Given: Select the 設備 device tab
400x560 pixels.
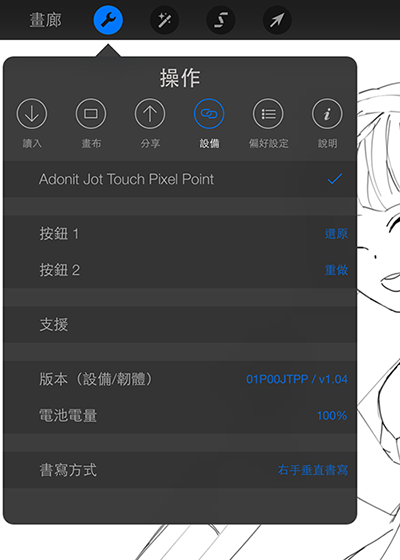Looking at the screenshot, I should [x=209, y=123].
